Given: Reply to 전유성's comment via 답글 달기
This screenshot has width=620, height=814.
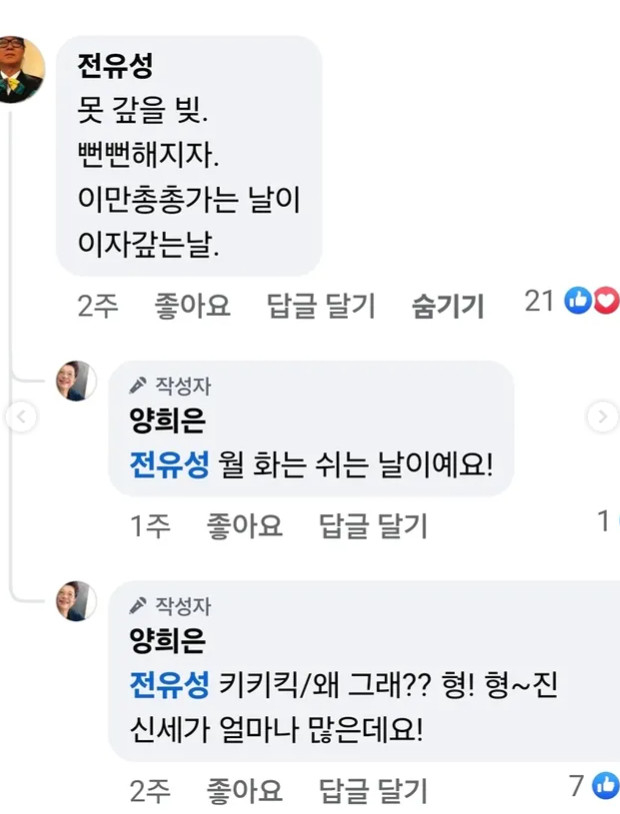Looking at the screenshot, I should point(321,306).
